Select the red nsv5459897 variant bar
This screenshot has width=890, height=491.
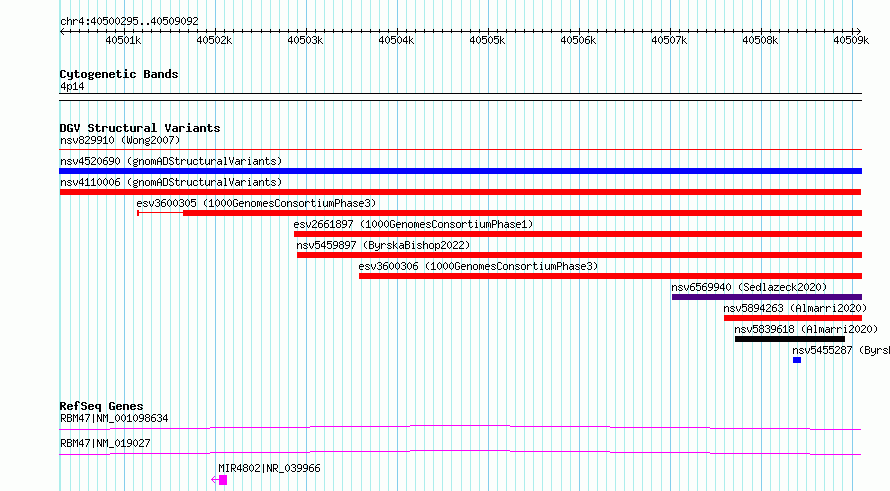click(x=580, y=255)
